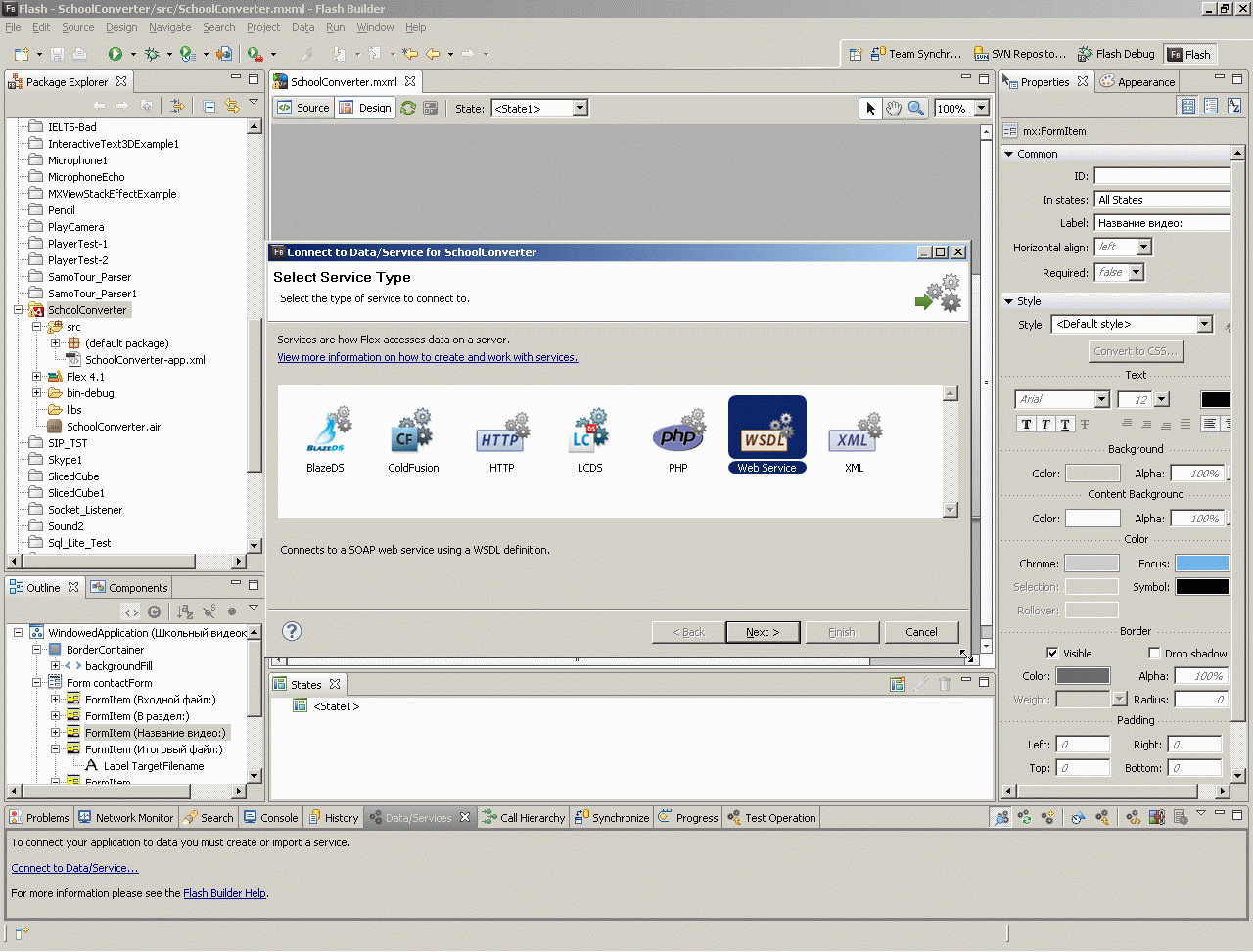Expand the Flex 4.1 library node
The width and height of the screenshot is (1253, 952).
(36, 377)
